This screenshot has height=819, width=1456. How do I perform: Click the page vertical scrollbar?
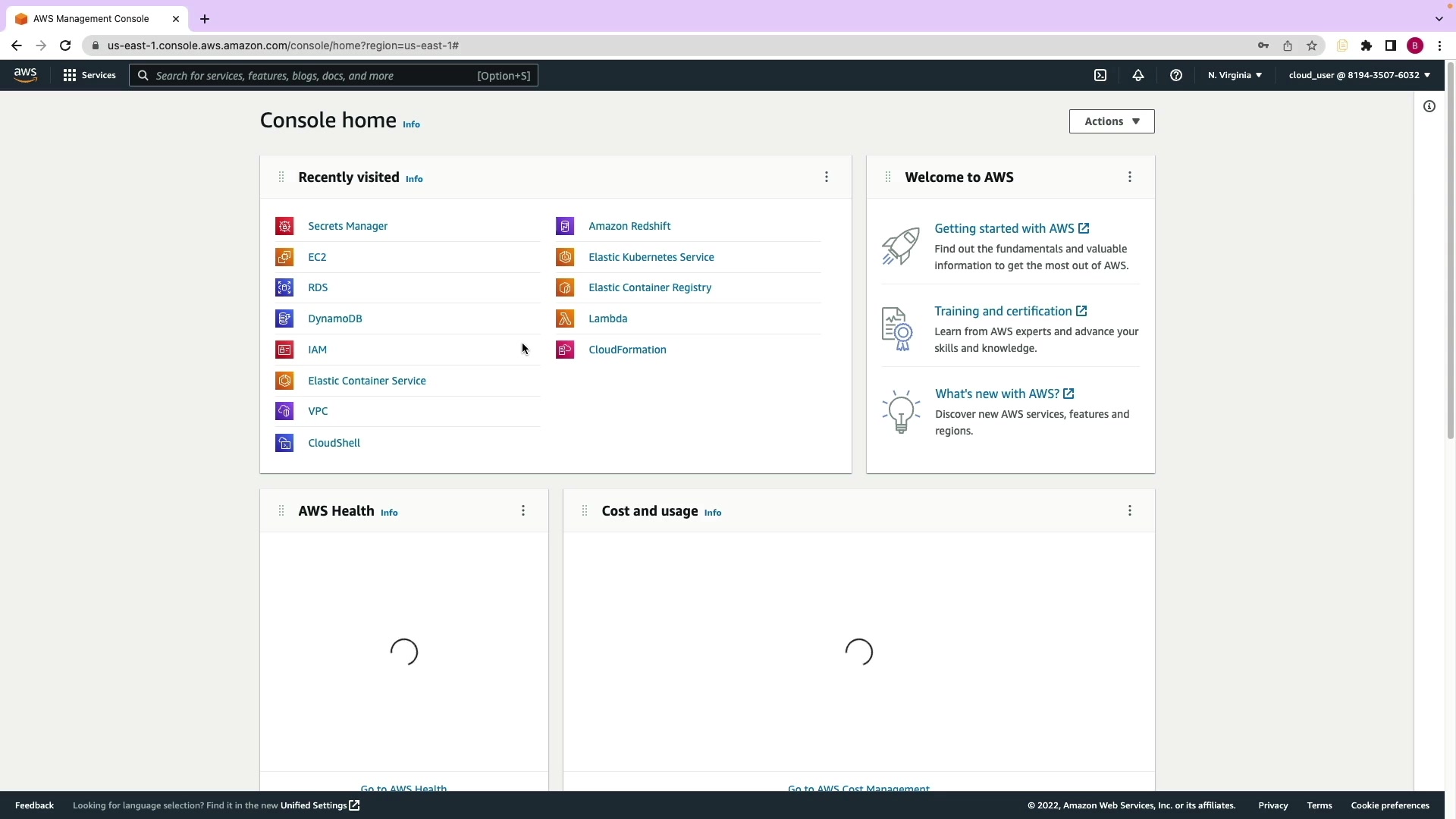click(x=1451, y=250)
